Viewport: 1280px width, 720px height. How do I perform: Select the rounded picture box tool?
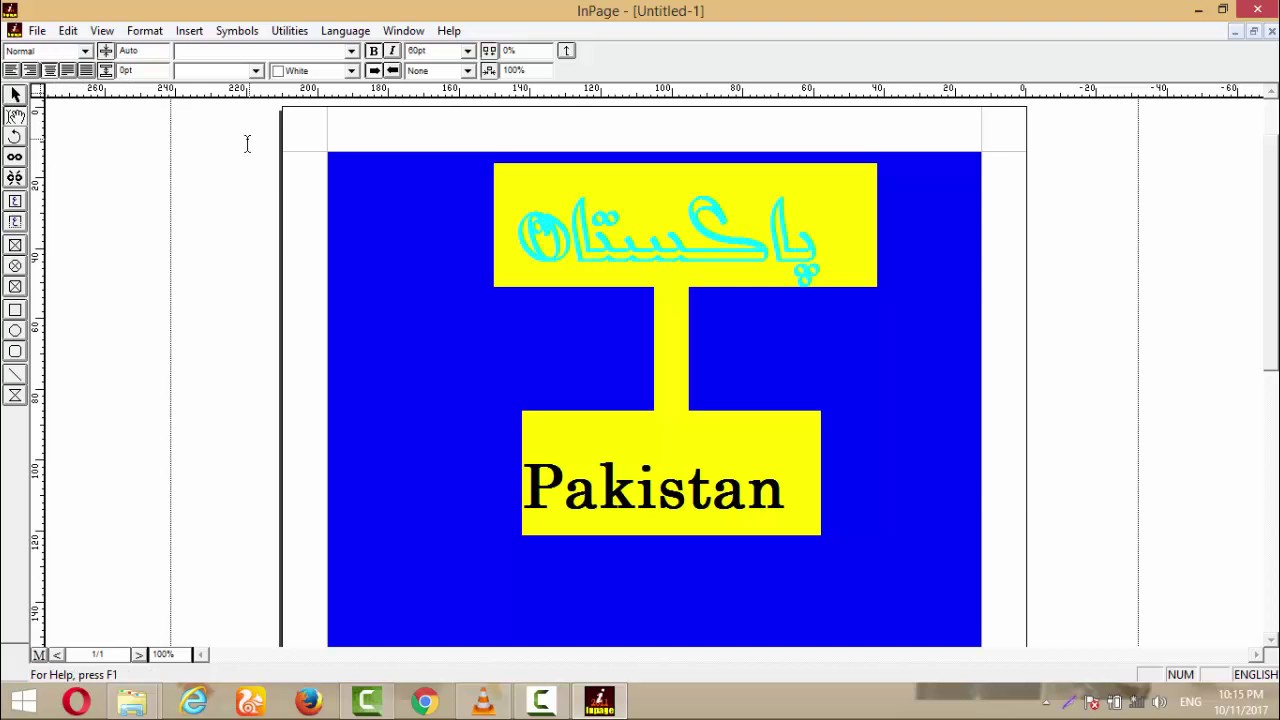[x=15, y=286]
